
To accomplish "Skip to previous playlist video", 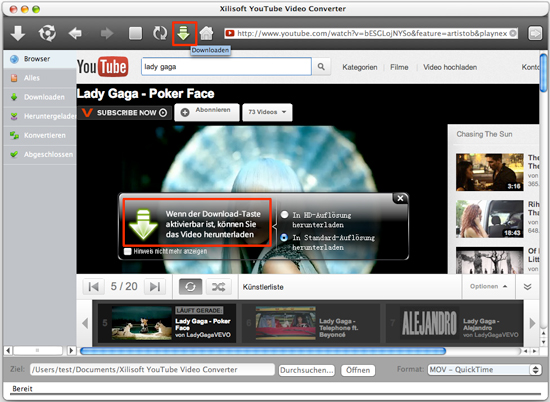I will coord(93,287).
